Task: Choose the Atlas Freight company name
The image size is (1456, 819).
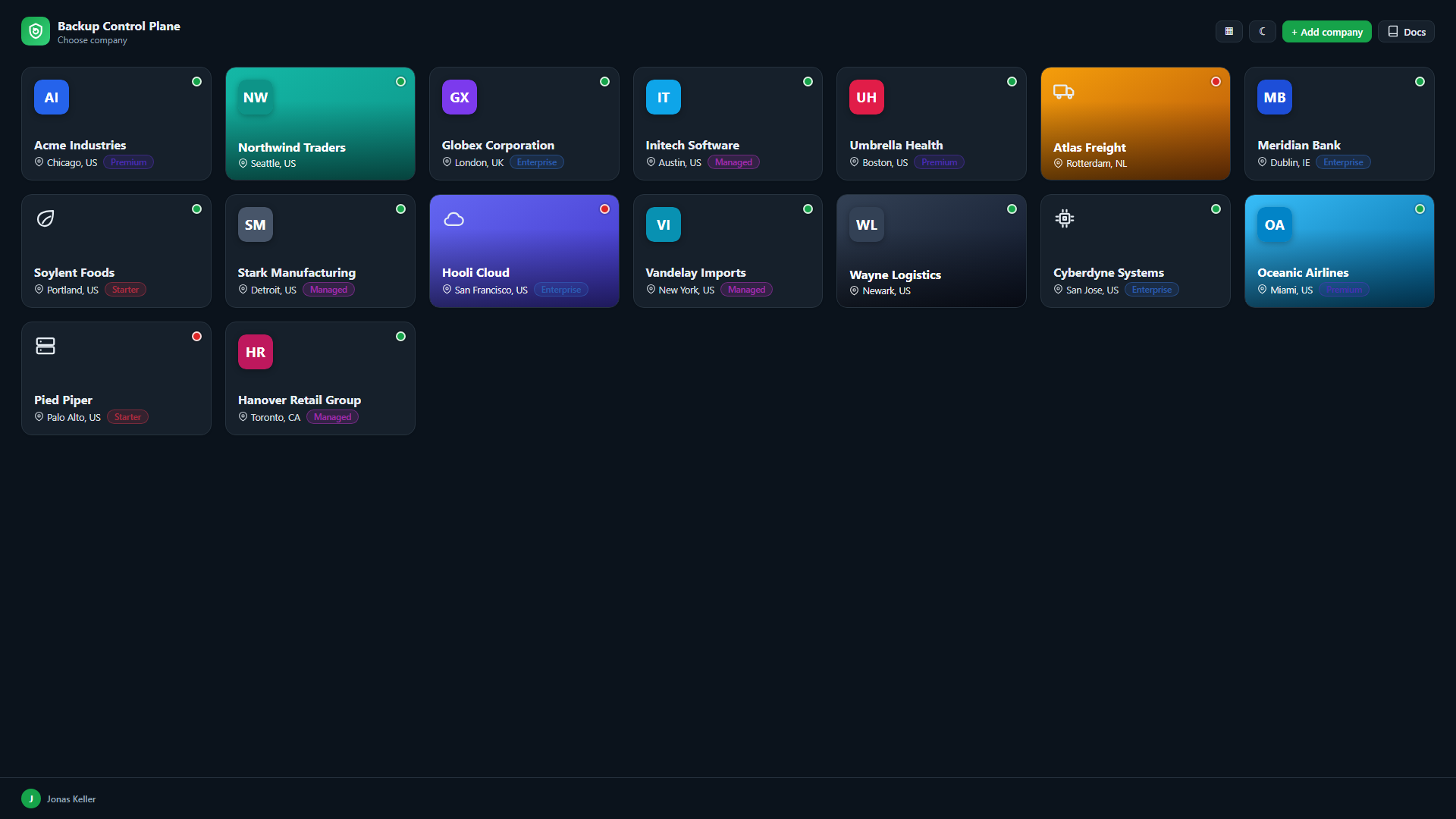Action: [x=1090, y=147]
